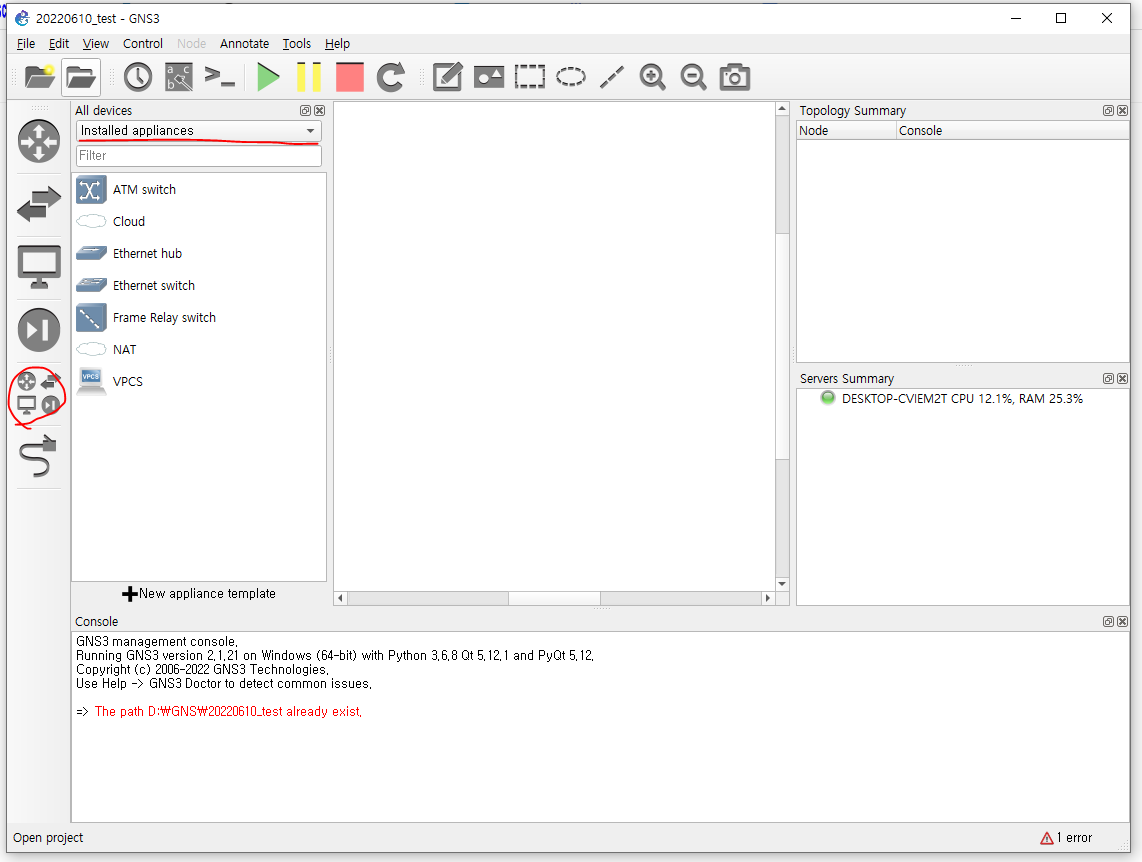Select the Draw a rectangle tool
Viewport: 1142px width, 862px height.
tap(529, 76)
